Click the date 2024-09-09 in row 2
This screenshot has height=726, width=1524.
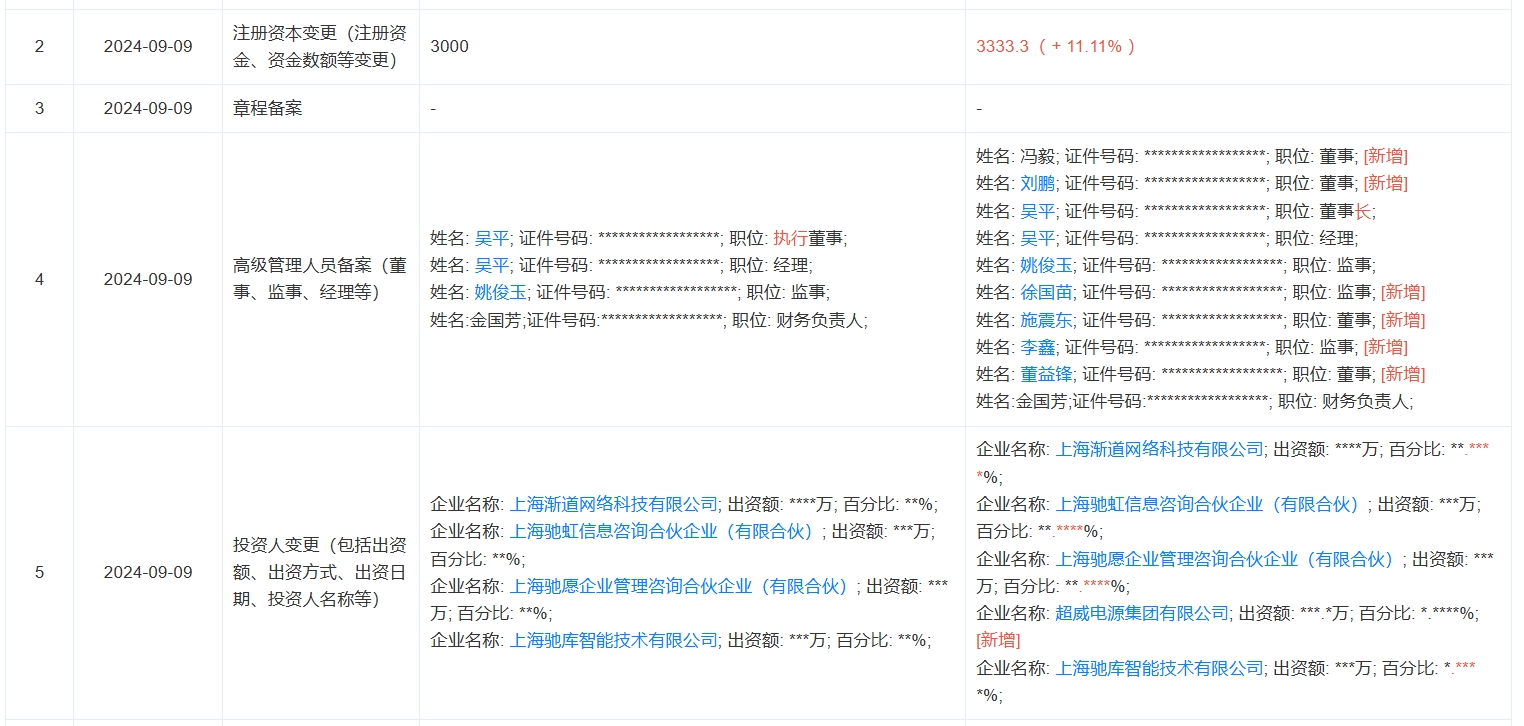pos(148,47)
